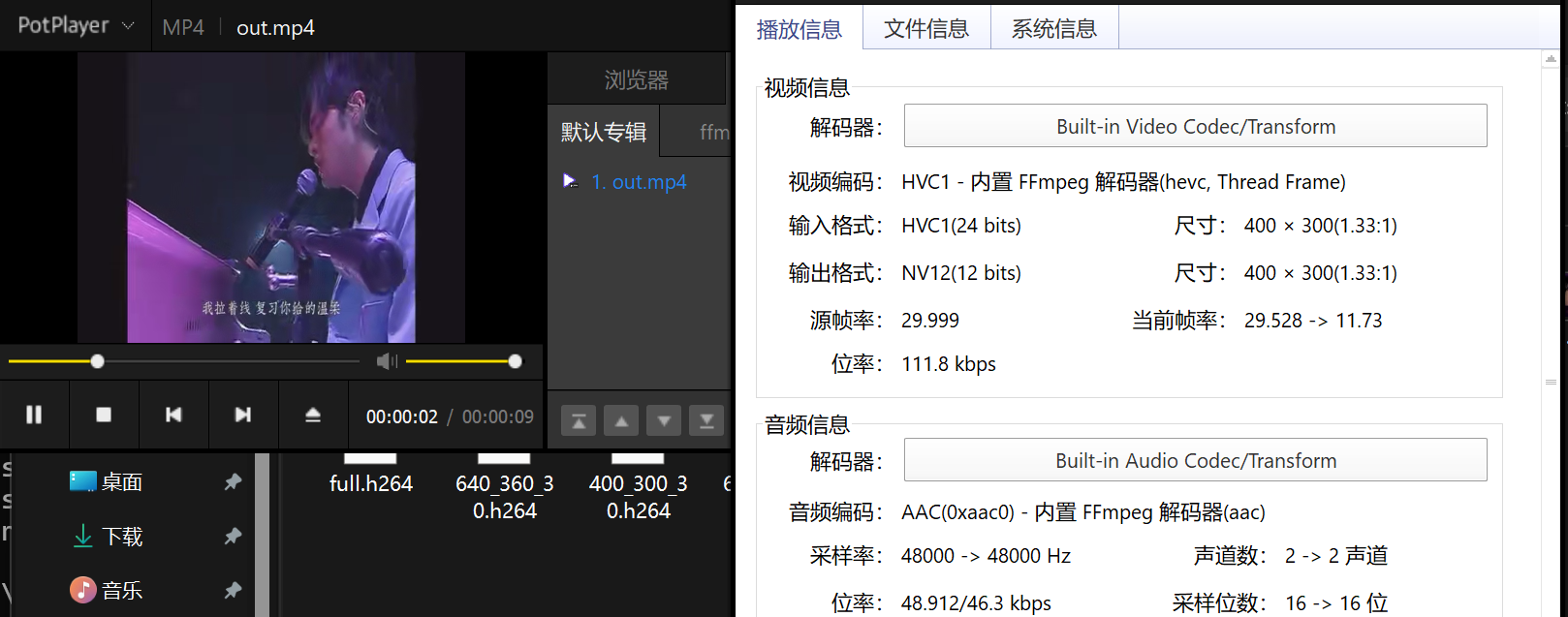This screenshot has height=617, width=1568.
Task: Mute the volume speaker icon
Action: [387, 361]
